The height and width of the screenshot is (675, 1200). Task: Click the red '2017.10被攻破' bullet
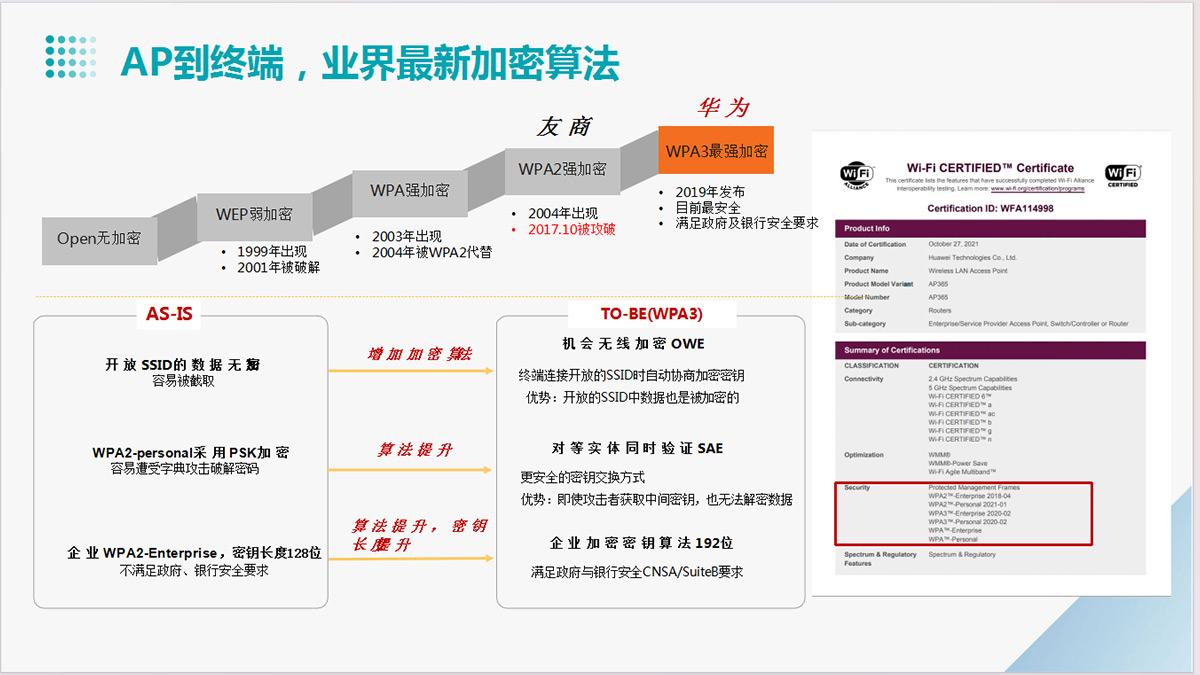point(572,229)
